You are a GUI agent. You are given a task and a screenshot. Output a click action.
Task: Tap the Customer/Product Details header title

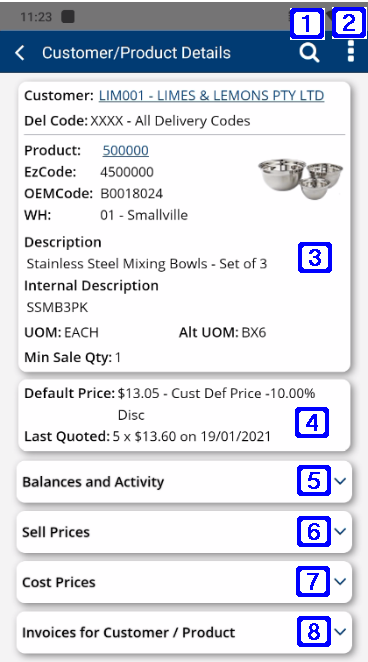coord(136,53)
